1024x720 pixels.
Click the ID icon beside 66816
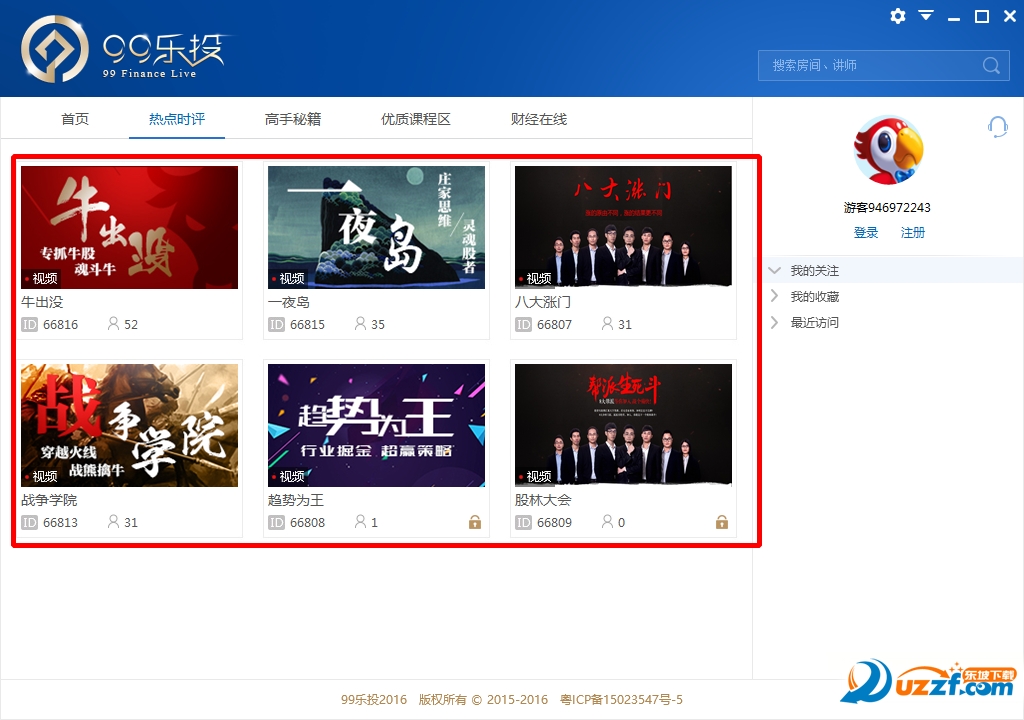29,325
